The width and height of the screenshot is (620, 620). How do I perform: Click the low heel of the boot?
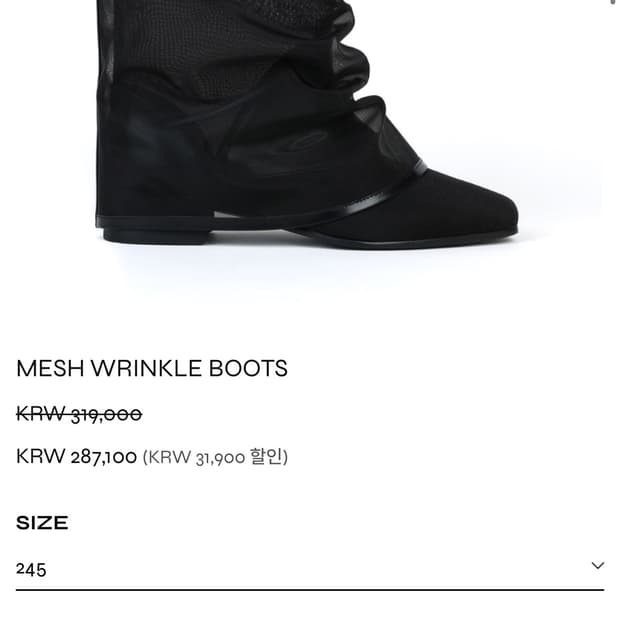(157, 235)
